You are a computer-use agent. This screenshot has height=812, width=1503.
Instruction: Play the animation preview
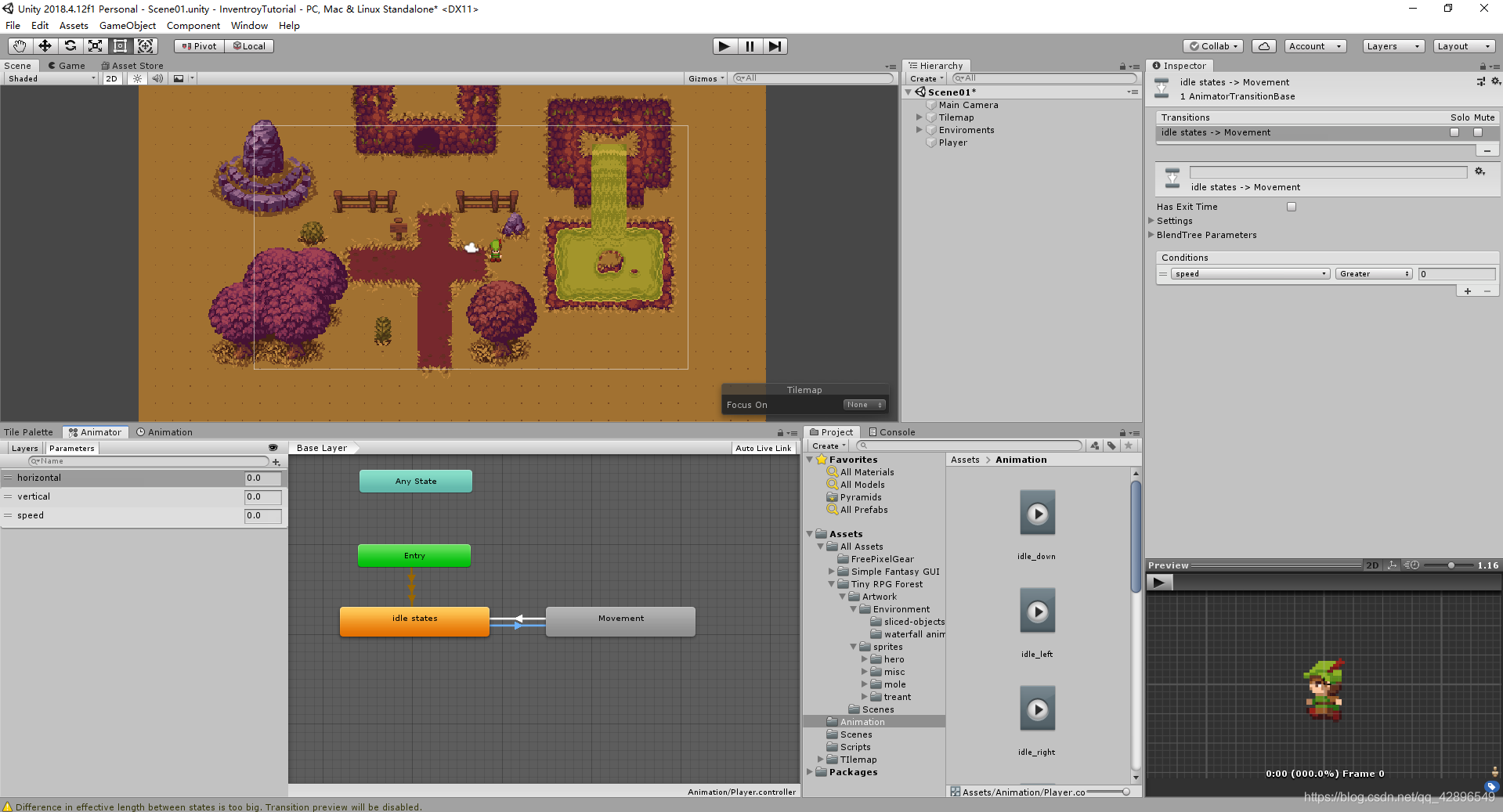click(x=1158, y=582)
